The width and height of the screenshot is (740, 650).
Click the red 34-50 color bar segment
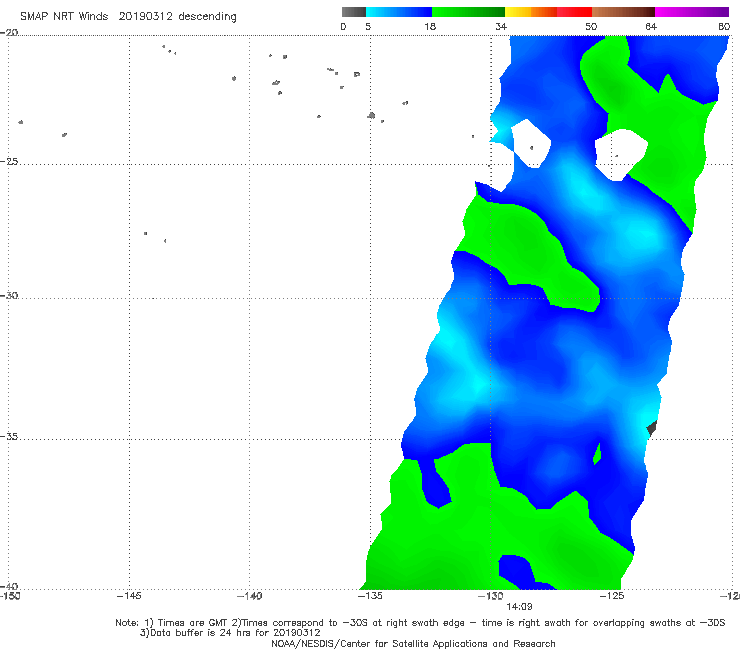click(x=548, y=12)
